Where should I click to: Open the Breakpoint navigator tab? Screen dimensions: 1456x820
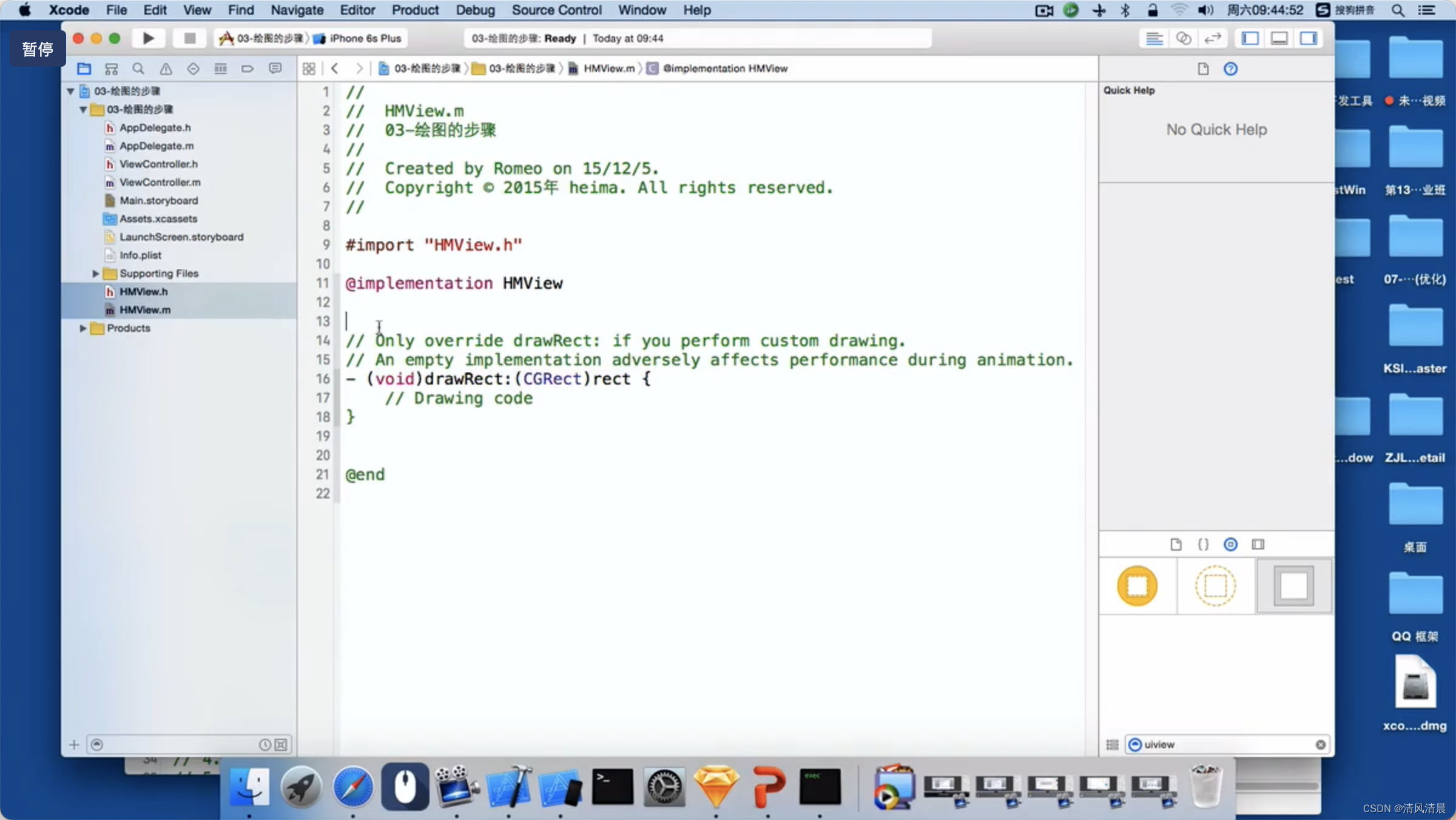pos(248,69)
